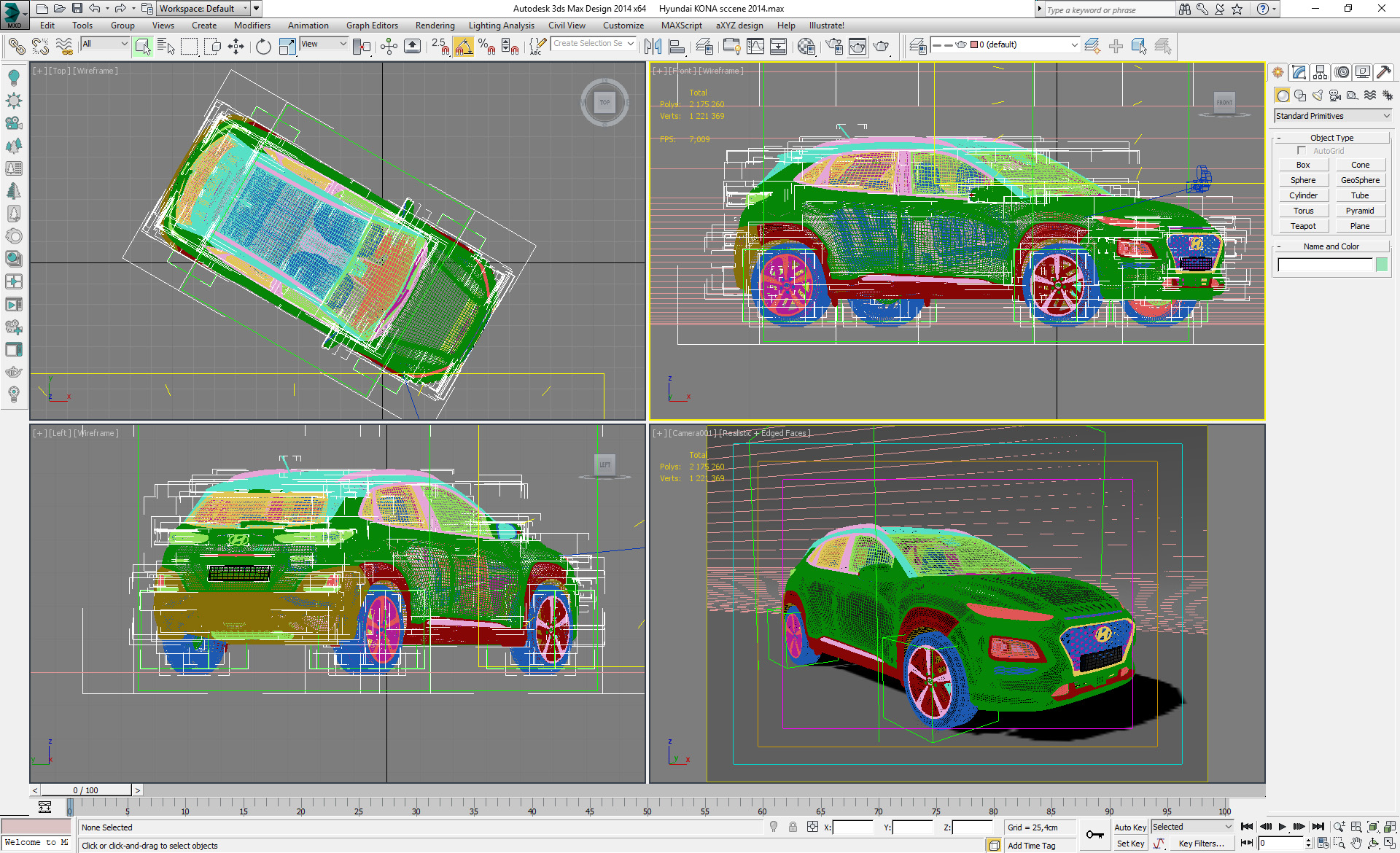Image resolution: width=1400 pixels, height=853 pixels.
Task: Click the Align tool icon
Action: coord(677,47)
